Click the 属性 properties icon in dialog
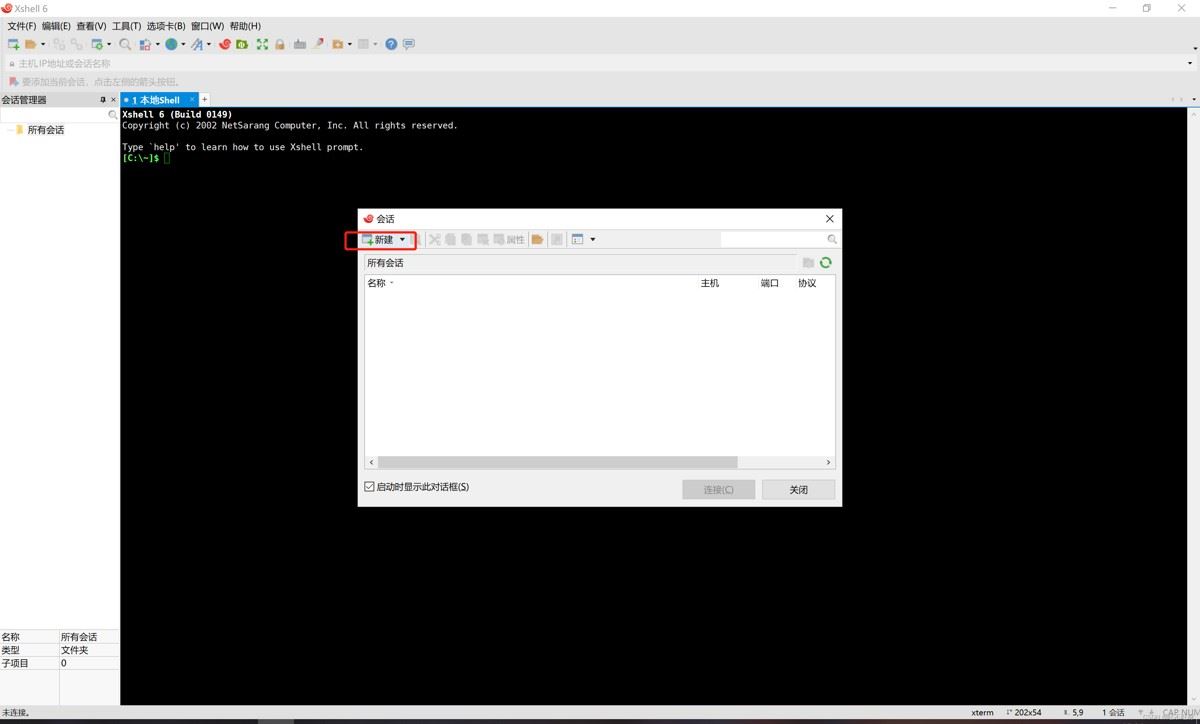This screenshot has width=1200, height=724. pos(509,240)
